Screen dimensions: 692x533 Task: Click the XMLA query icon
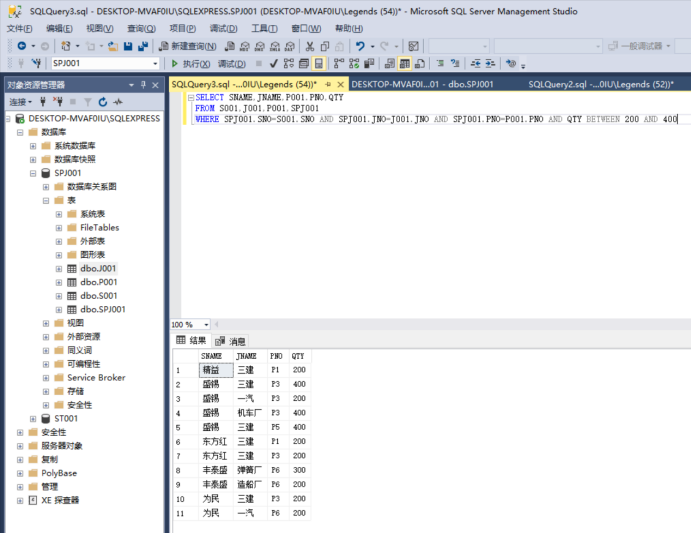[275, 46]
